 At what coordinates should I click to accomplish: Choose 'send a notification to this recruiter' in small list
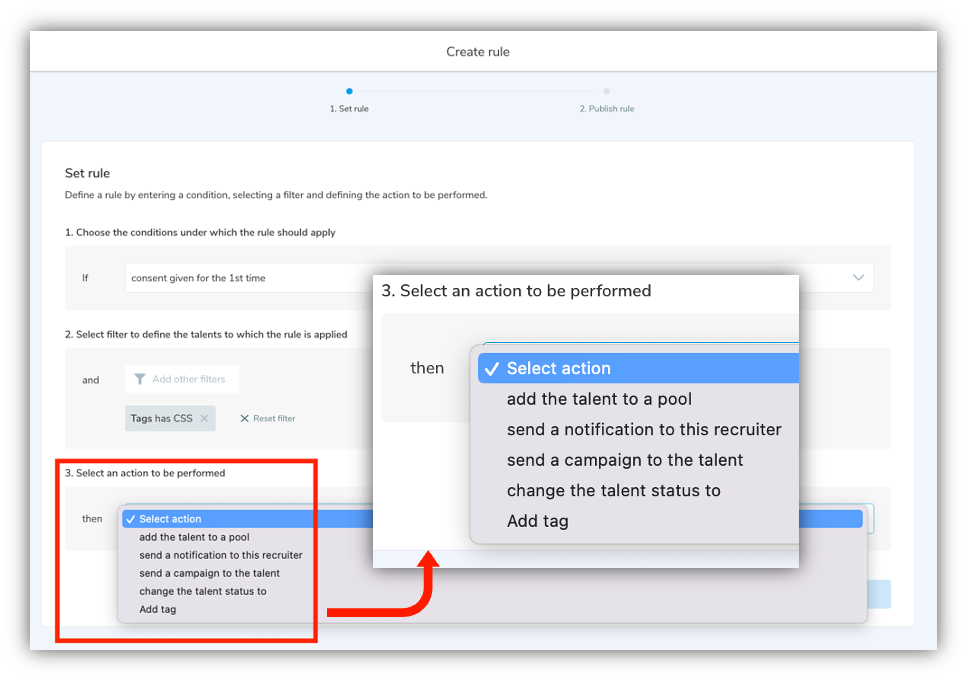click(220, 555)
